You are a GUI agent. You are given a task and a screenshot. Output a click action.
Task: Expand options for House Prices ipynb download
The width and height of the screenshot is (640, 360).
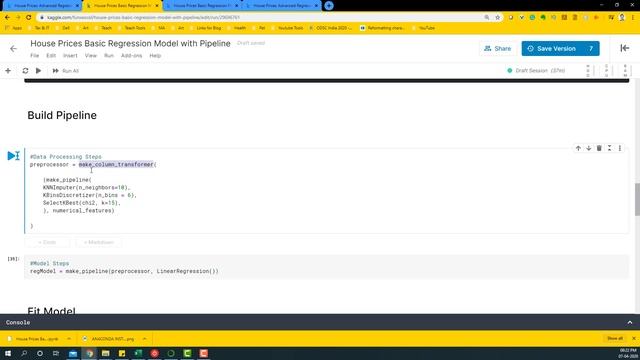69,339
